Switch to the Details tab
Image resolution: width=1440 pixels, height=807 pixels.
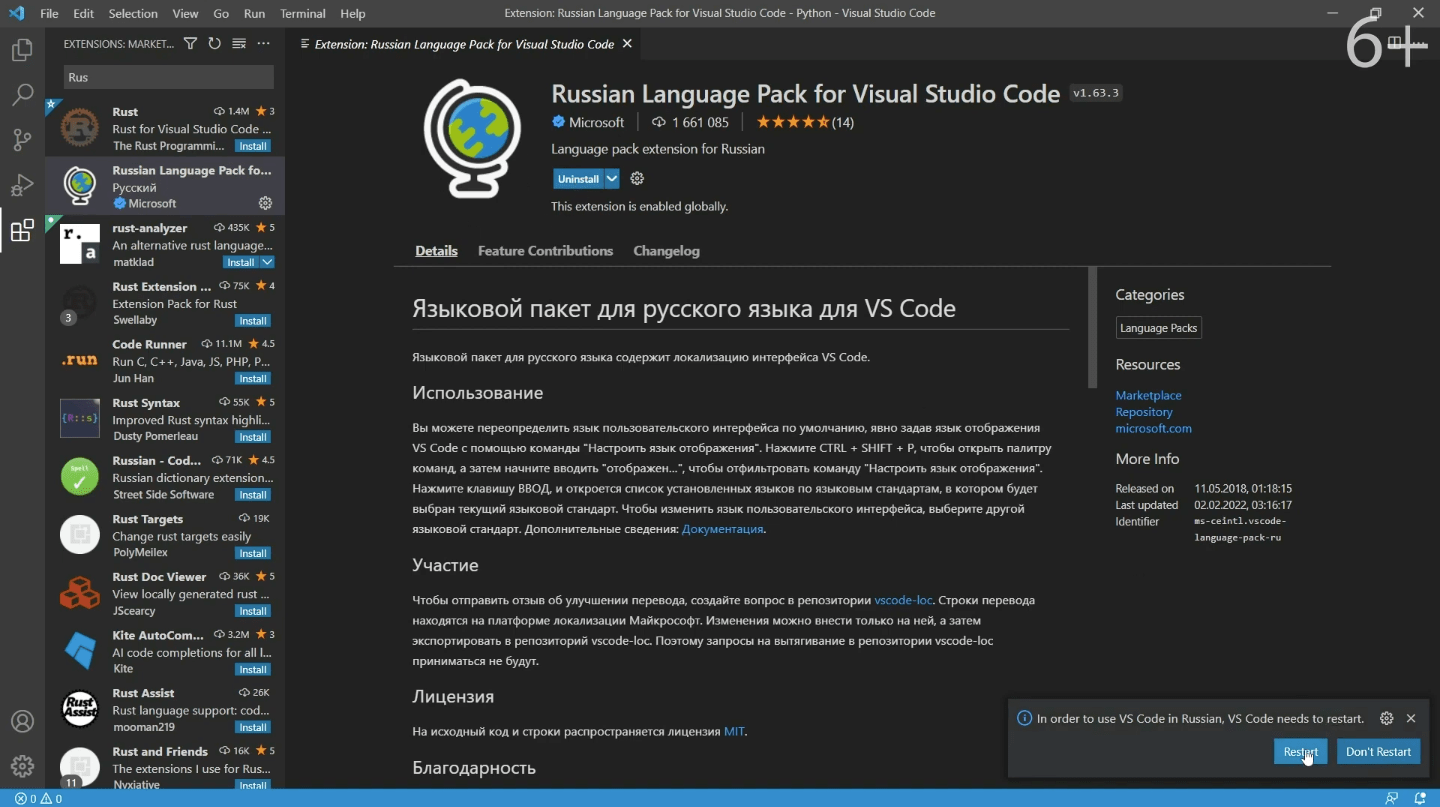tap(436, 251)
